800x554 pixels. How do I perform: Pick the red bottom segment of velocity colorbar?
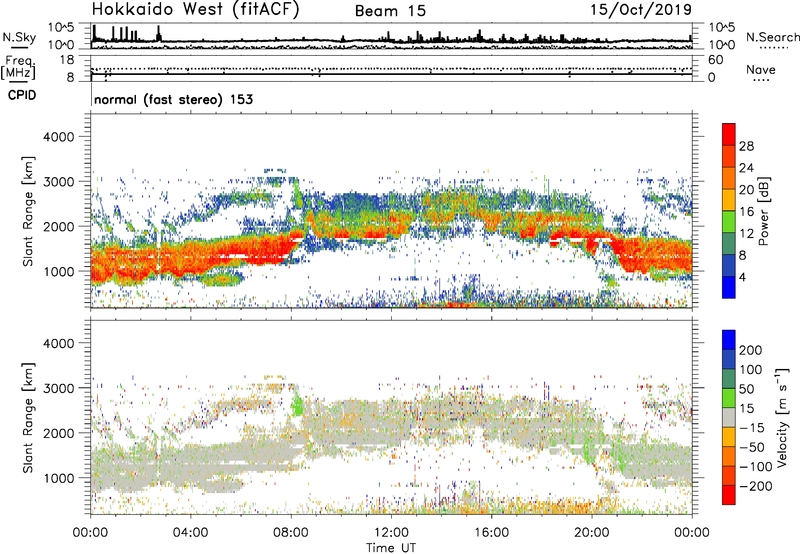pos(729,495)
